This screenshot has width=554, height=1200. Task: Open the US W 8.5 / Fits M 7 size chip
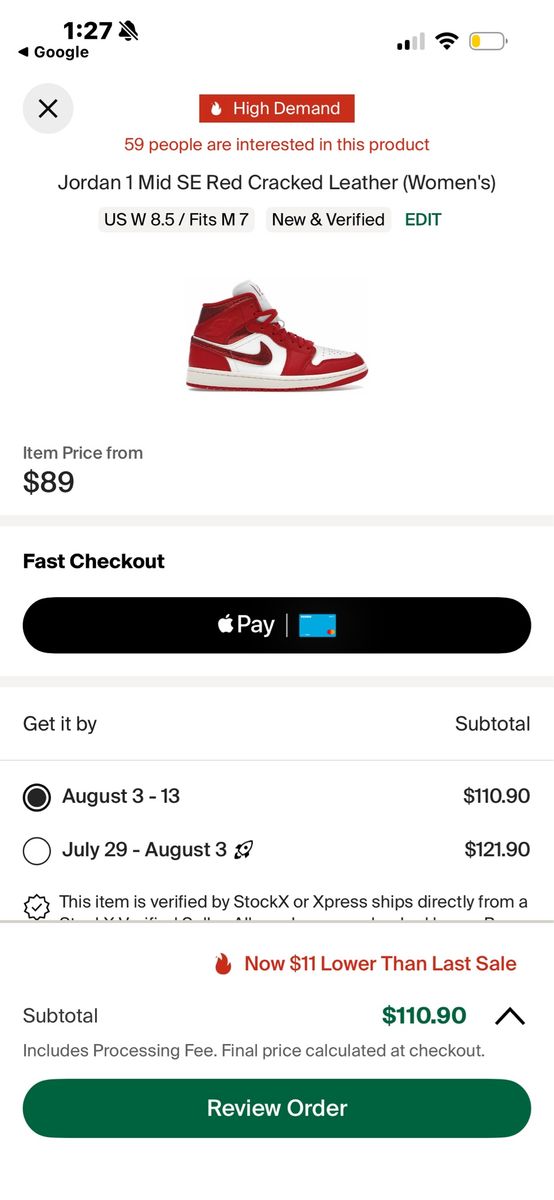pyautogui.click(x=176, y=220)
